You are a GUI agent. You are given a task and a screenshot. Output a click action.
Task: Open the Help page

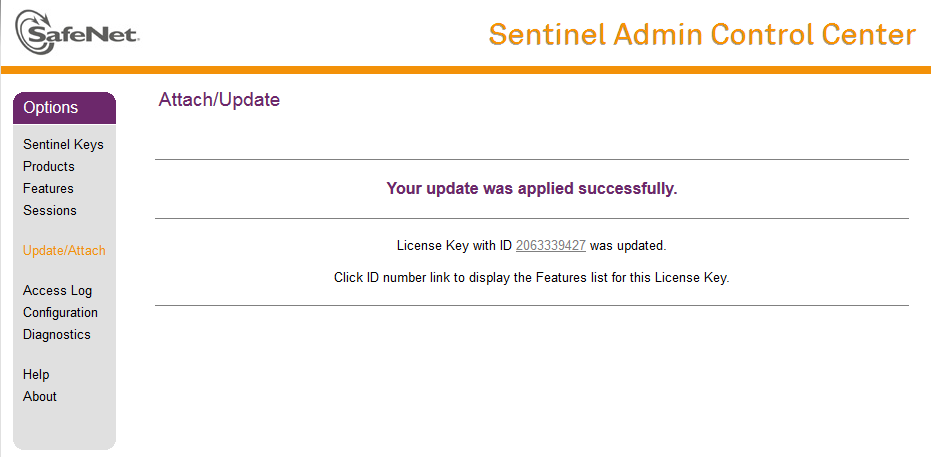[36, 375]
